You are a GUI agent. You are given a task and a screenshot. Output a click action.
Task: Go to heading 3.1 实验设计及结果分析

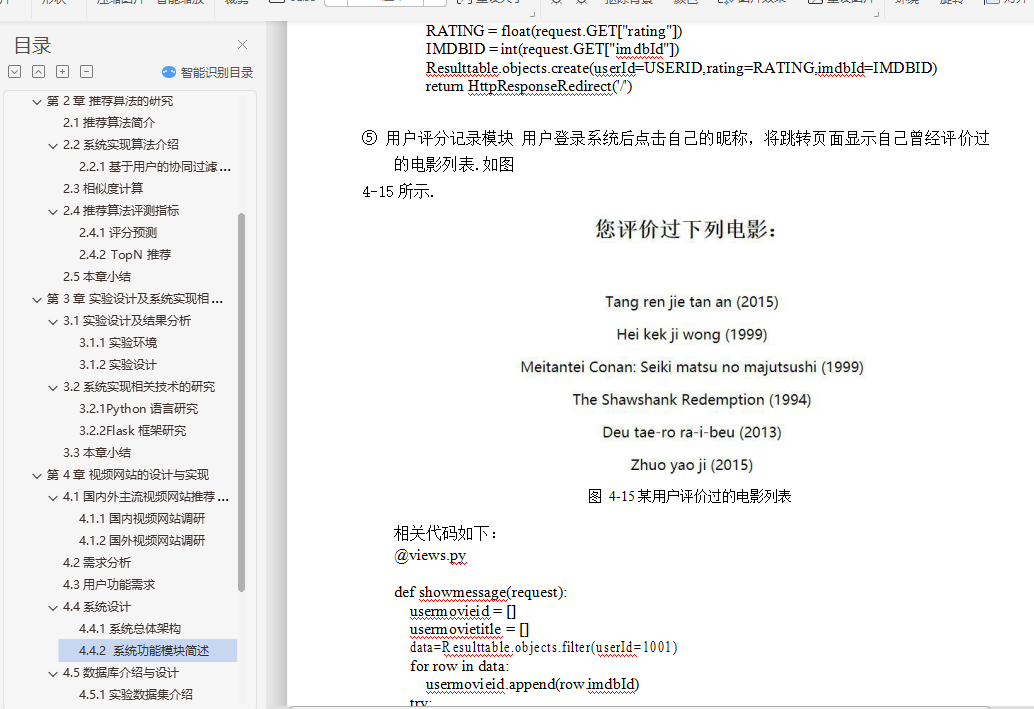(127, 321)
